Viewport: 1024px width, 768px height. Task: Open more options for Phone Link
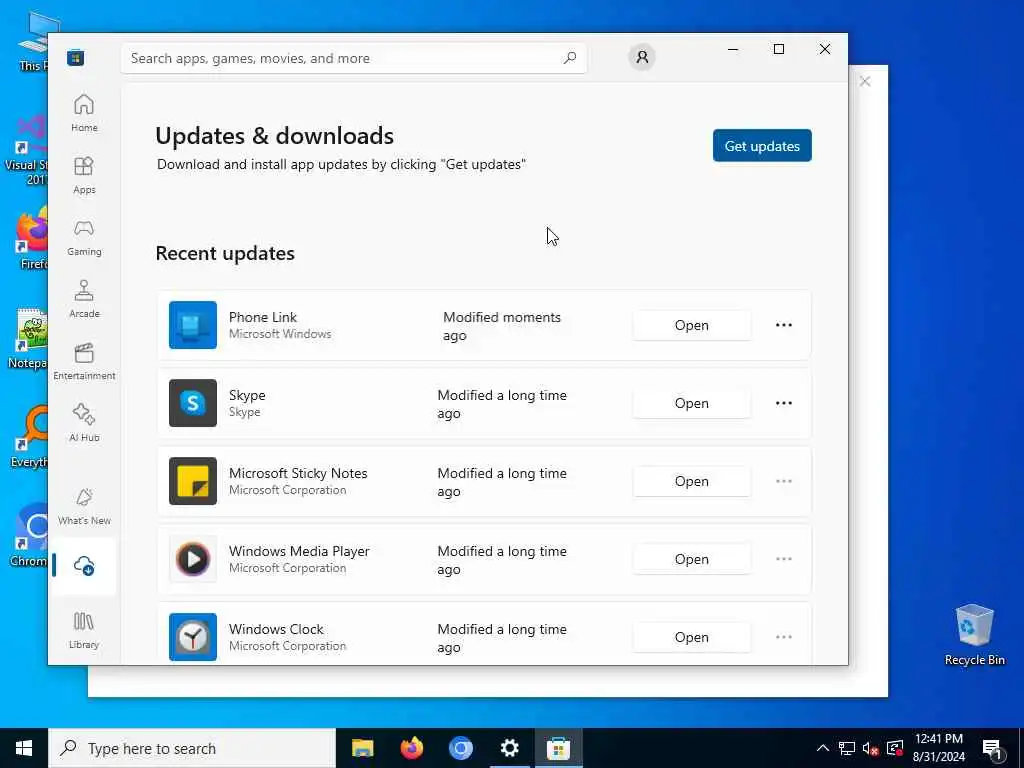click(784, 325)
